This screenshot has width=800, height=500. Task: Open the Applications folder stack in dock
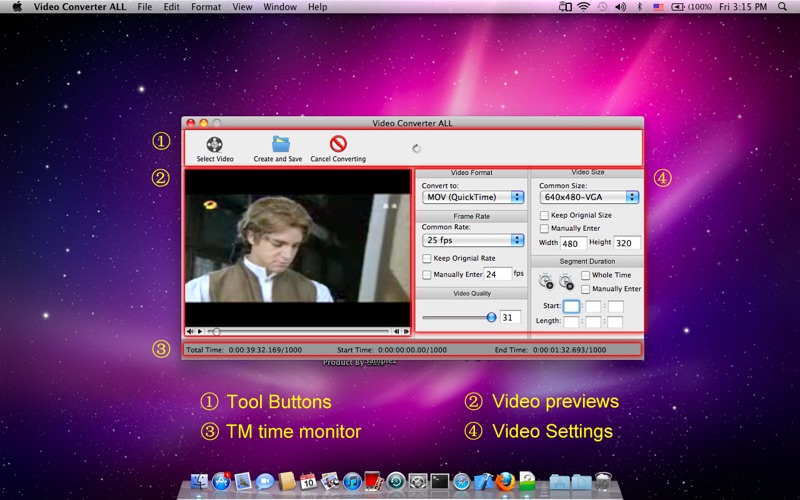click(559, 481)
